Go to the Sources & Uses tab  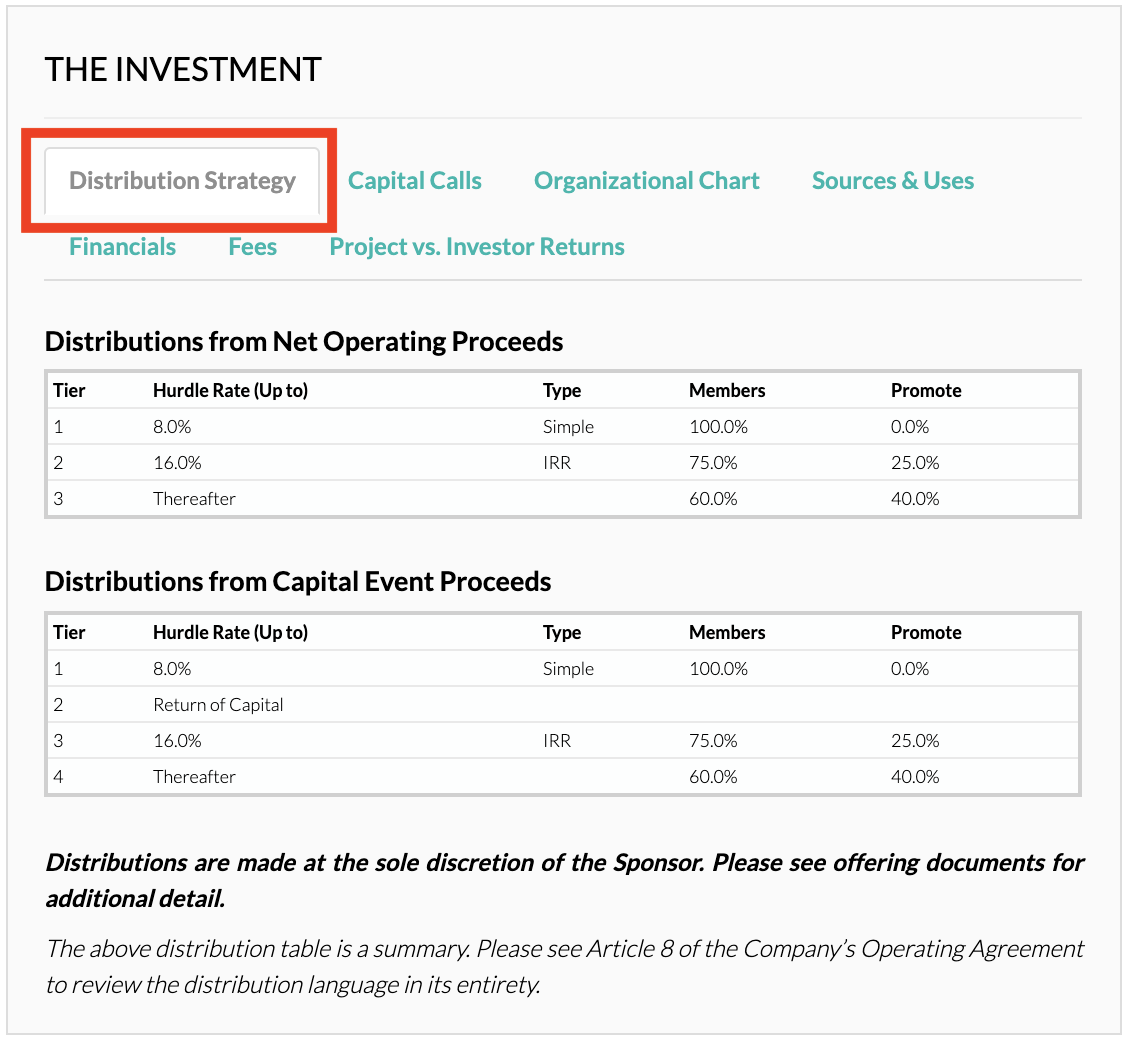(893, 181)
